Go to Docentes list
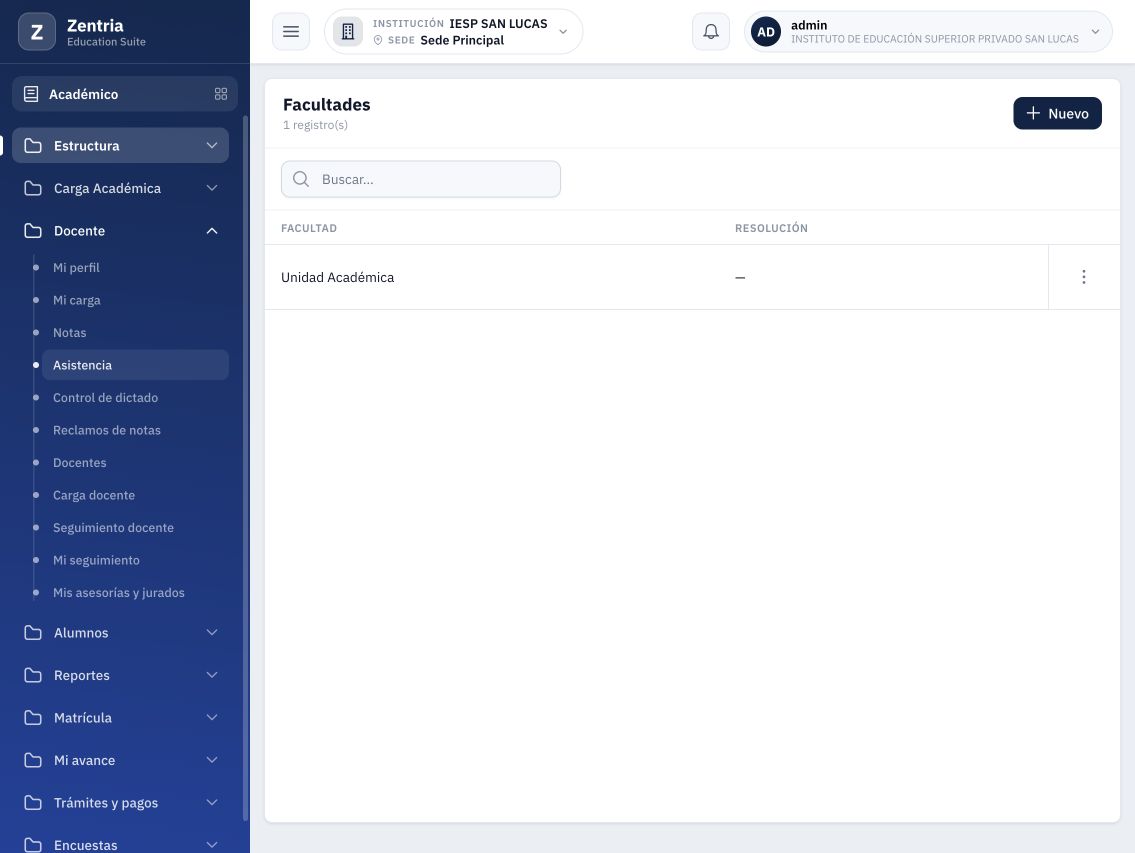1135x853 pixels. tap(135, 463)
